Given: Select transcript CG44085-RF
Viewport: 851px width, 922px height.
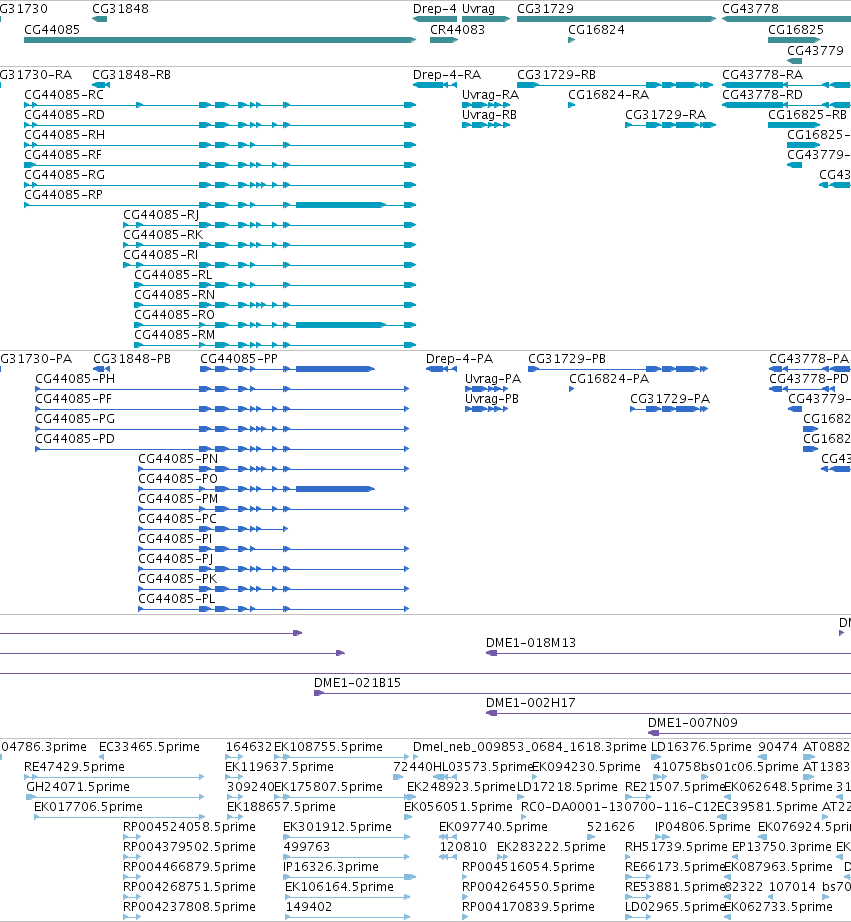Looking at the screenshot, I should [63, 155].
